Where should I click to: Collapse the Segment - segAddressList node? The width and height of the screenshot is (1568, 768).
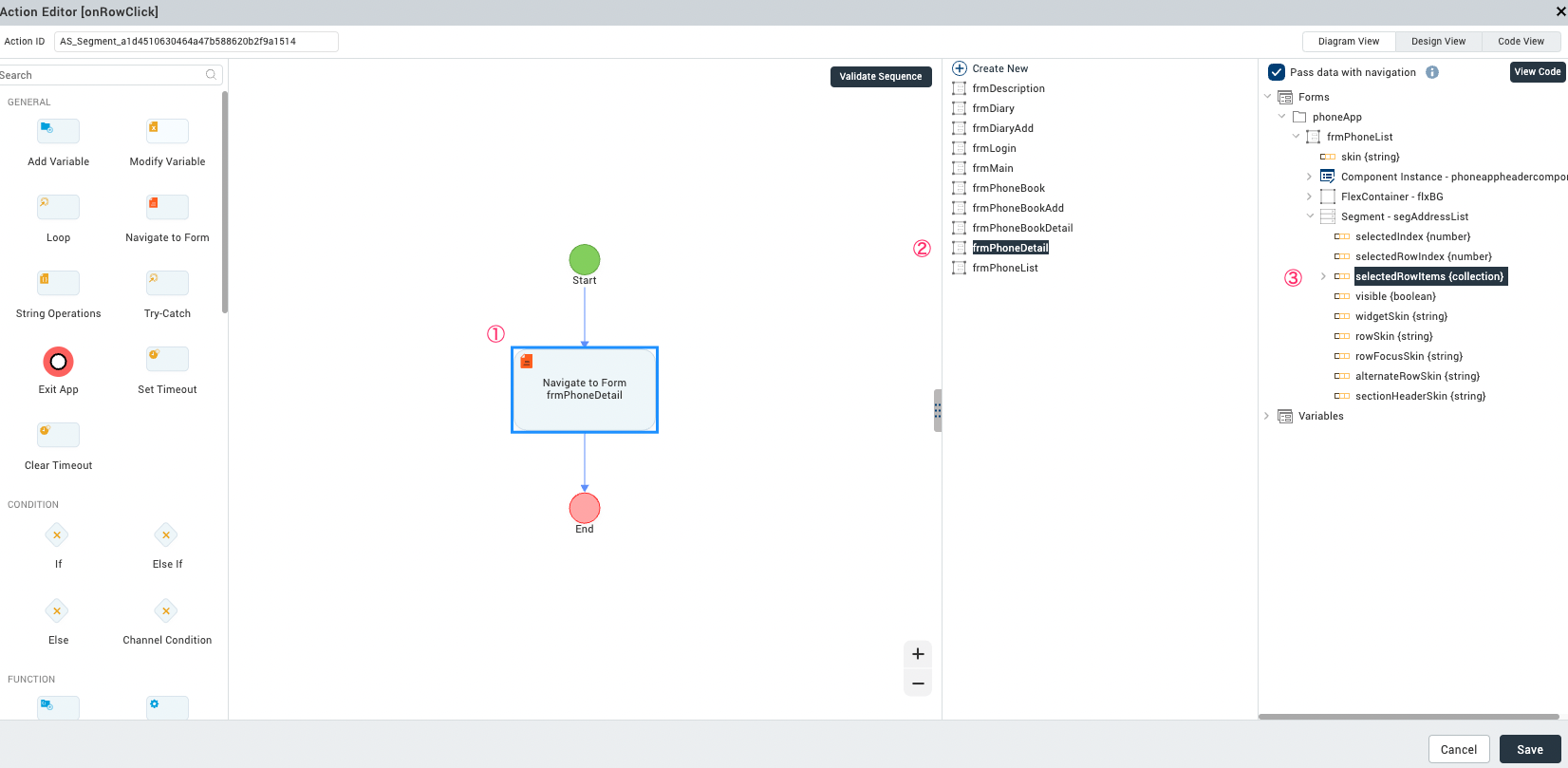pyautogui.click(x=1310, y=216)
